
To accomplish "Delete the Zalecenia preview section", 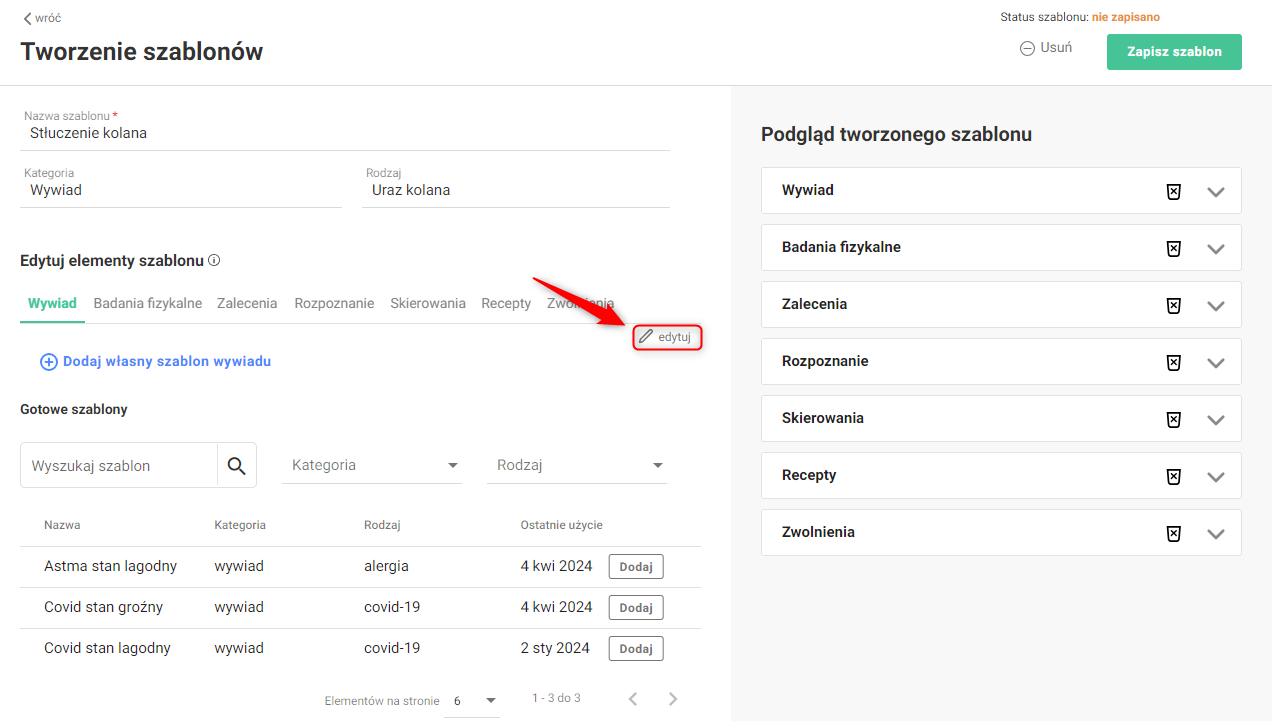I will (x=1174, y=306).
